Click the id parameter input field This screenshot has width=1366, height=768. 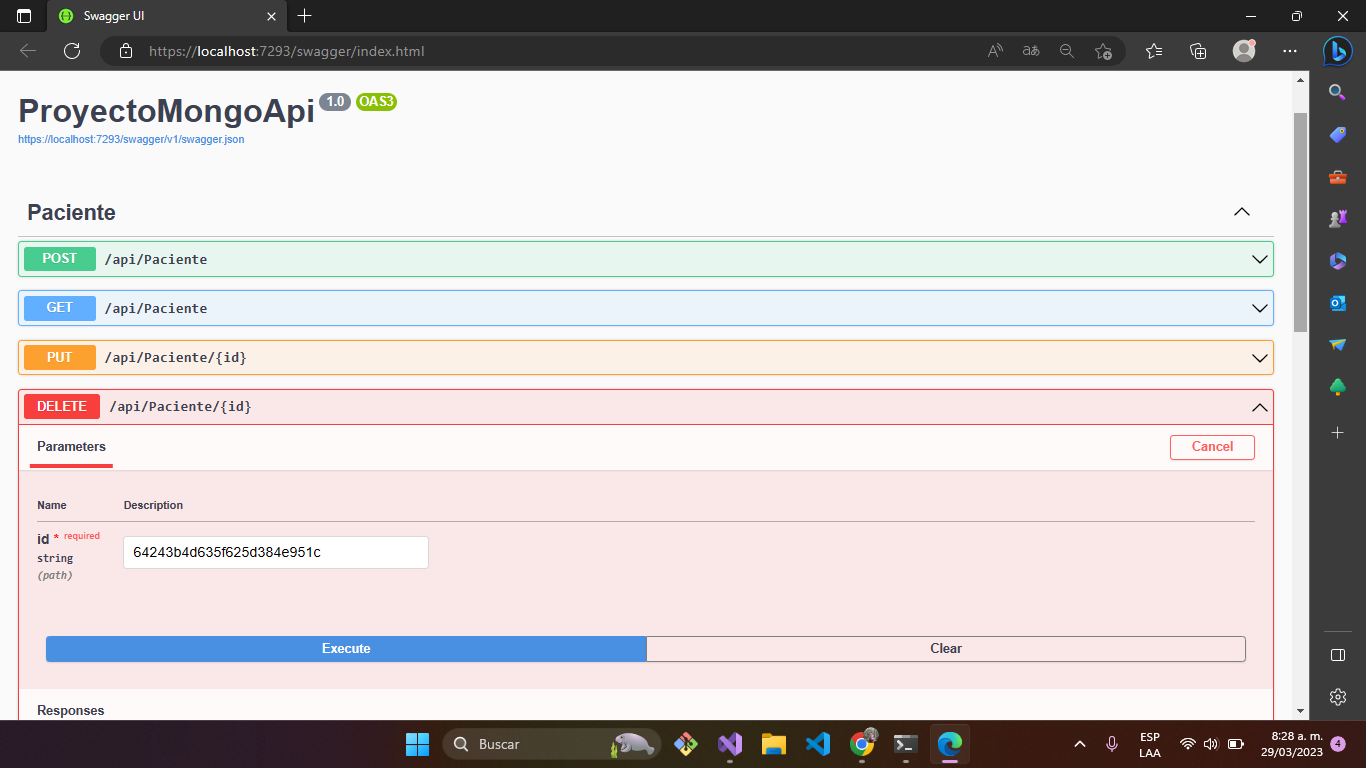(275, 552)
